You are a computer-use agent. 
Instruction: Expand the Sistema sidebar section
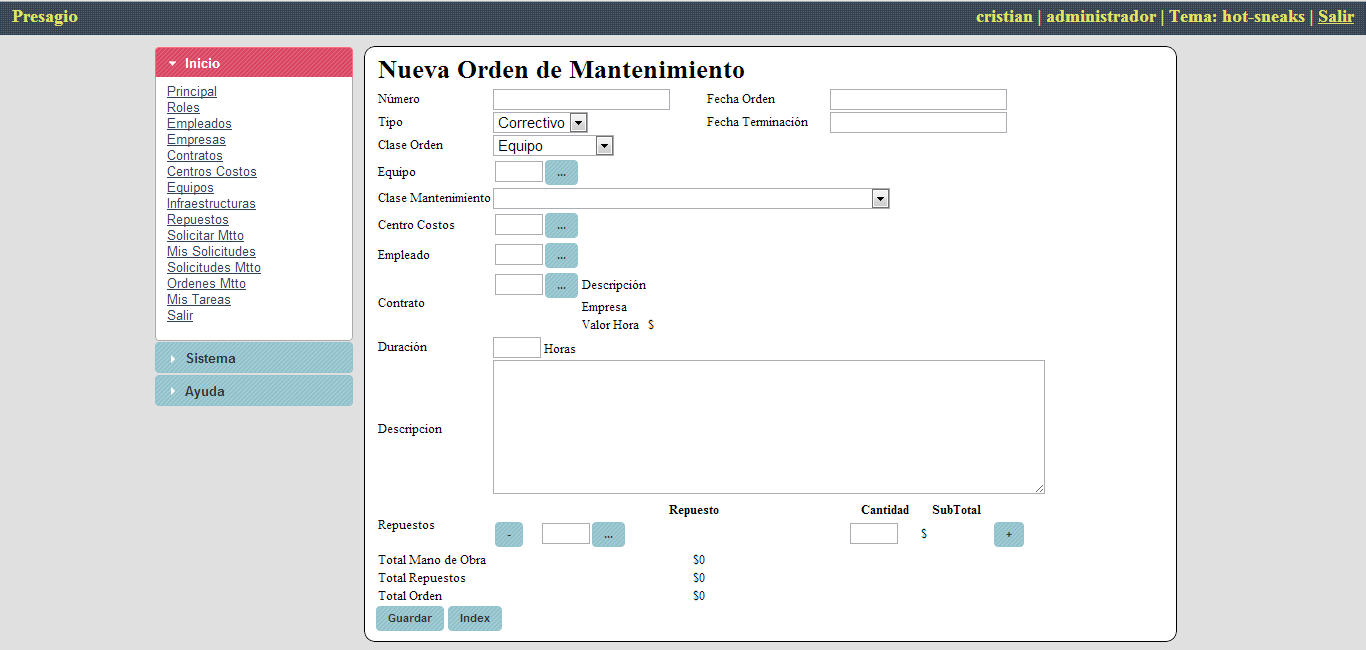pos(253,357)
